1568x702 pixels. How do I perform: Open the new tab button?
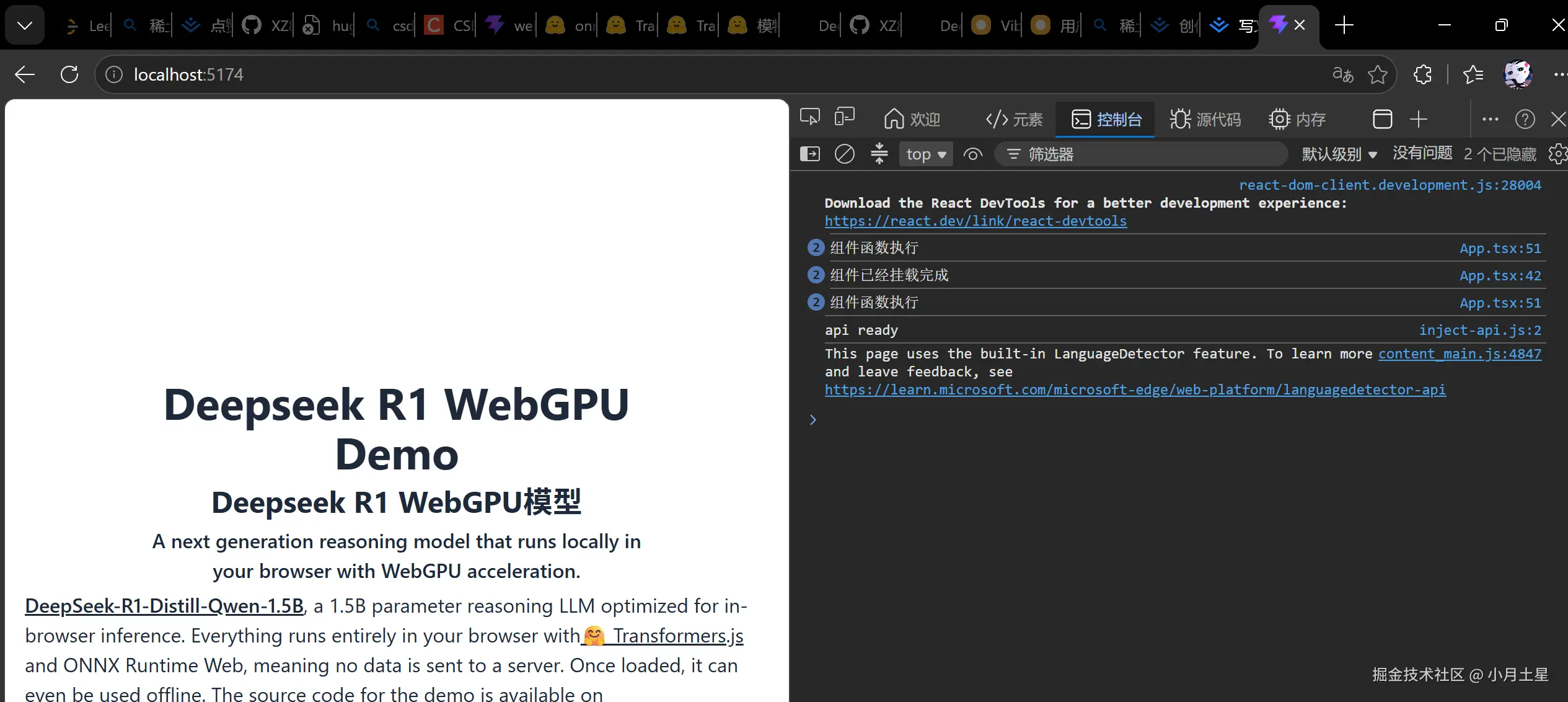1344,25
